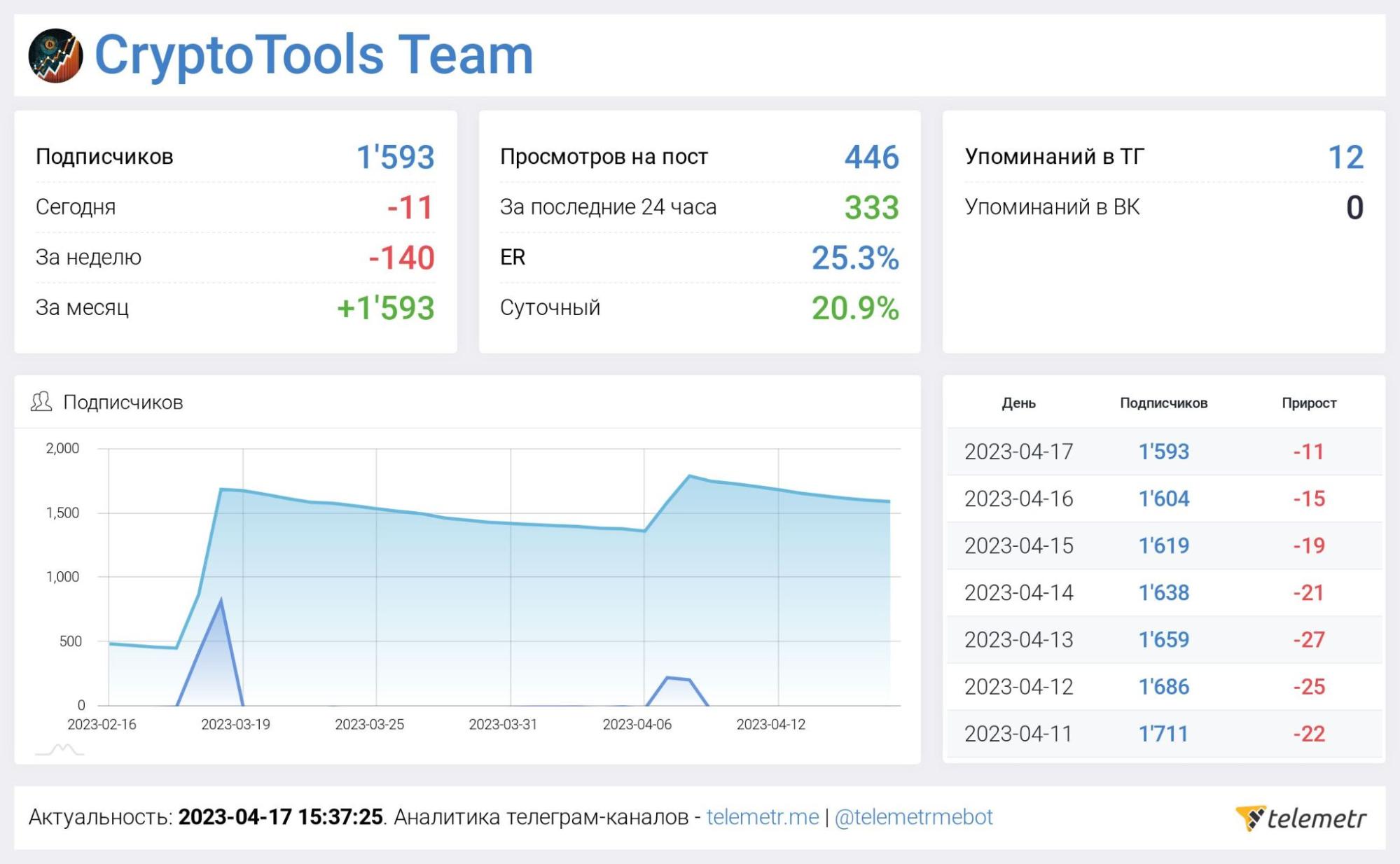
Task: Click last 24 hours value 333
Action: coord(872,207)
